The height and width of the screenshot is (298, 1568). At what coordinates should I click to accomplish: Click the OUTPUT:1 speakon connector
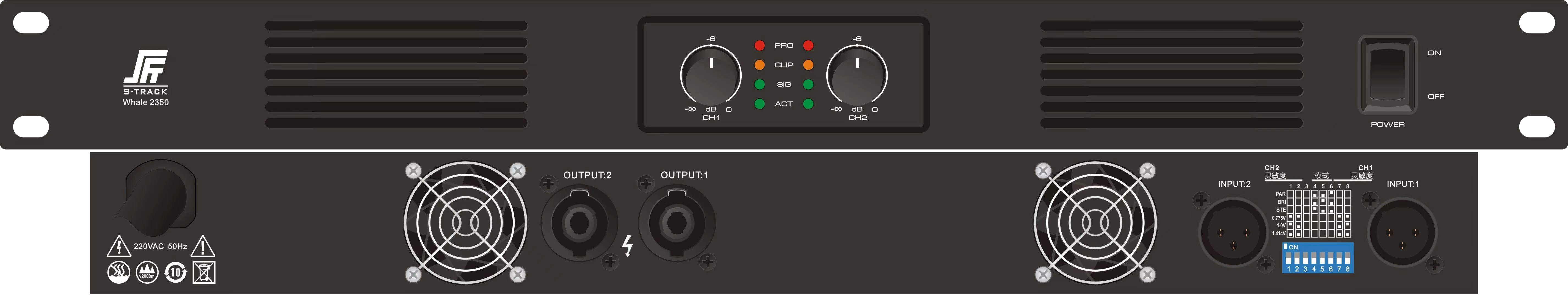point(677,223)
